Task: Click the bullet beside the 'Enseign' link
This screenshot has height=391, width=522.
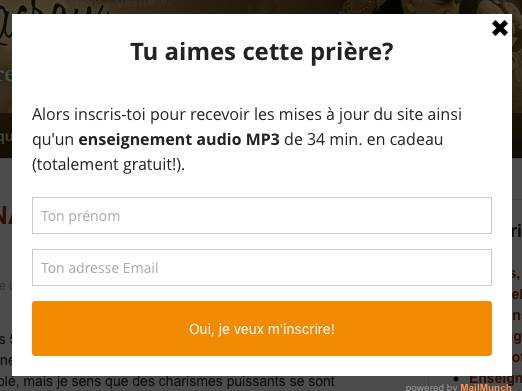Action: pyautogui.click(x=458, y=379)
